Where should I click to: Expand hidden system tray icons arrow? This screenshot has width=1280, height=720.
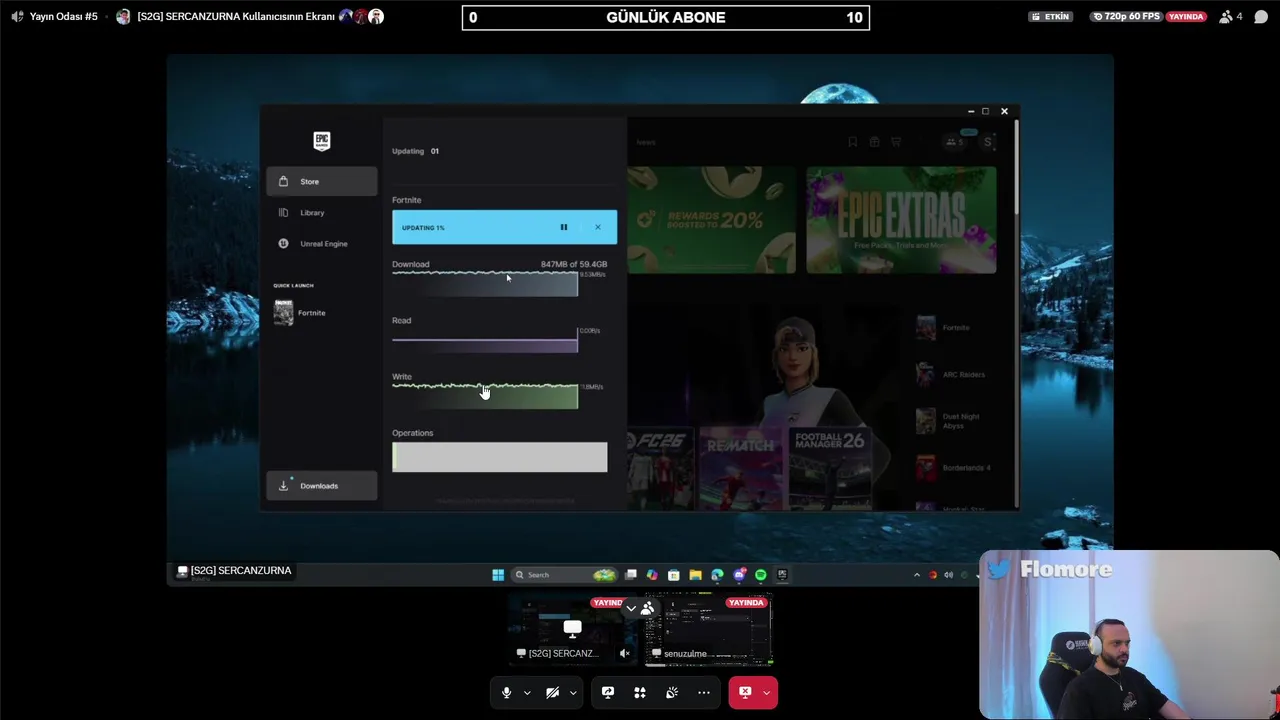point(917,575)
